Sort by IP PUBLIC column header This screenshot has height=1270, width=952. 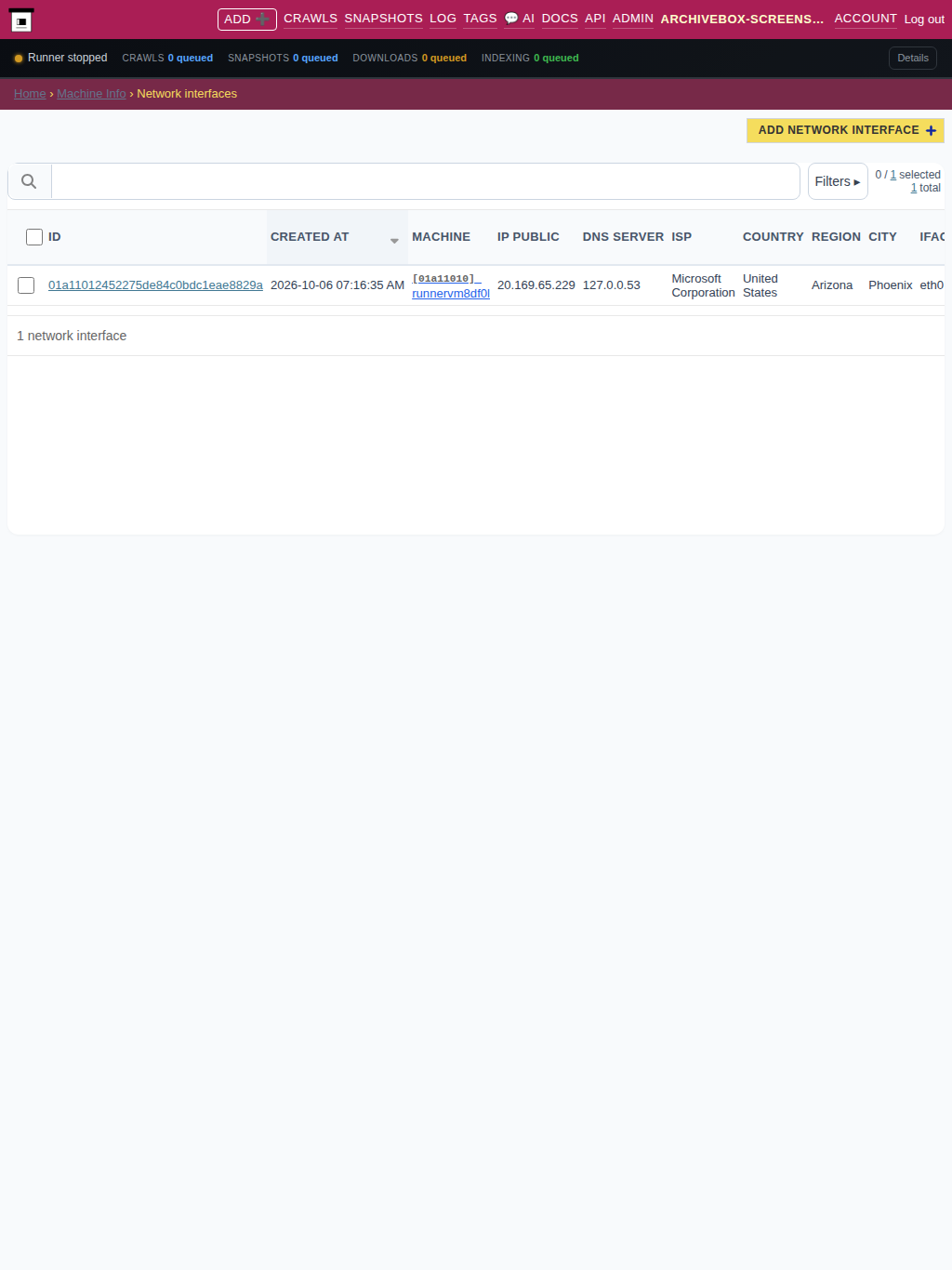point(528,237)
